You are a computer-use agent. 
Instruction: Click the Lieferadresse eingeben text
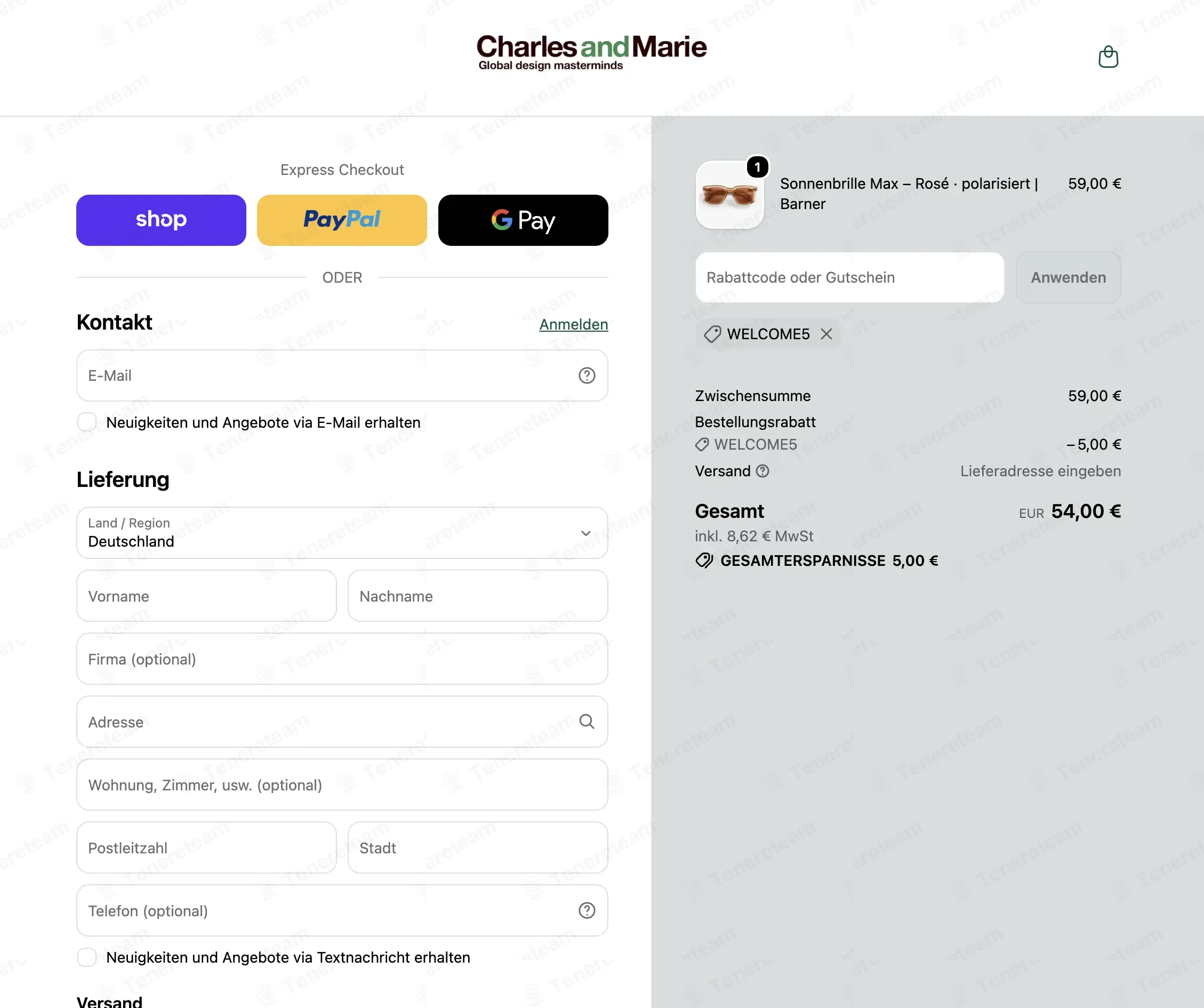pos(1041,471)
